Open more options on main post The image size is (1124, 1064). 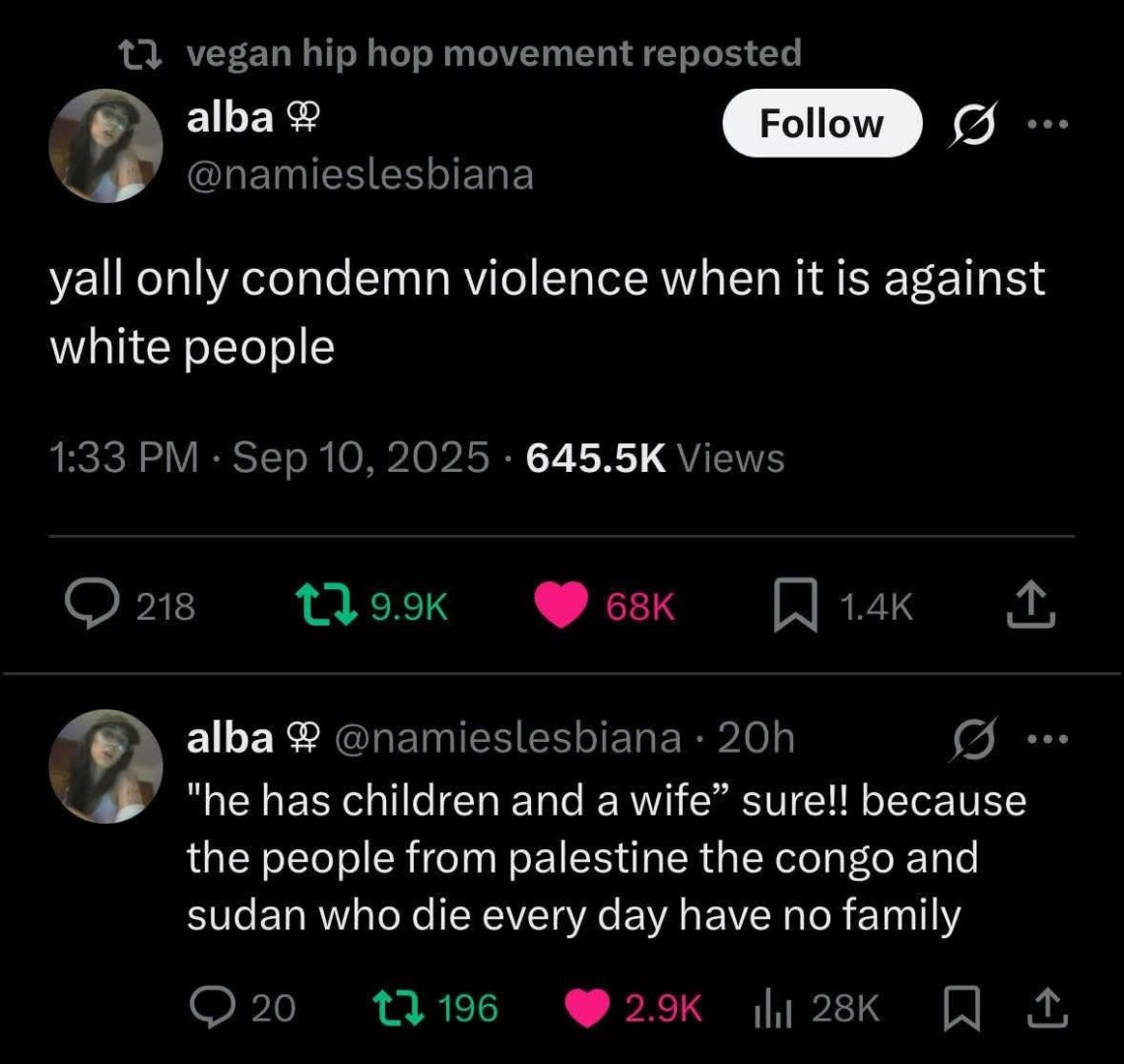pyautogui.click(x=1047, y=125)
